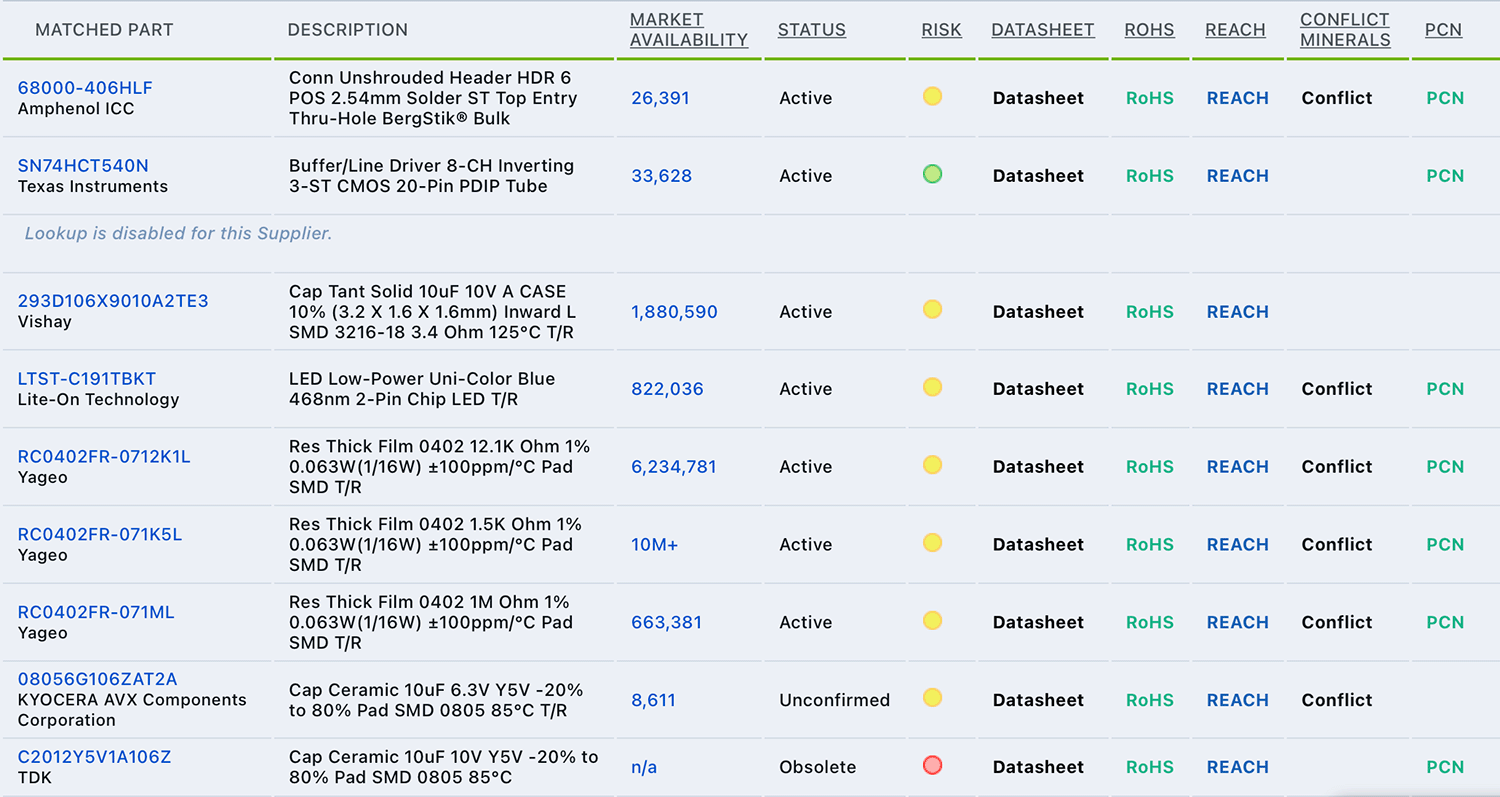Open Conflict link for 68000-406HLF
This screenshot has height=797, width=1500.
[x=1337, y=98]
